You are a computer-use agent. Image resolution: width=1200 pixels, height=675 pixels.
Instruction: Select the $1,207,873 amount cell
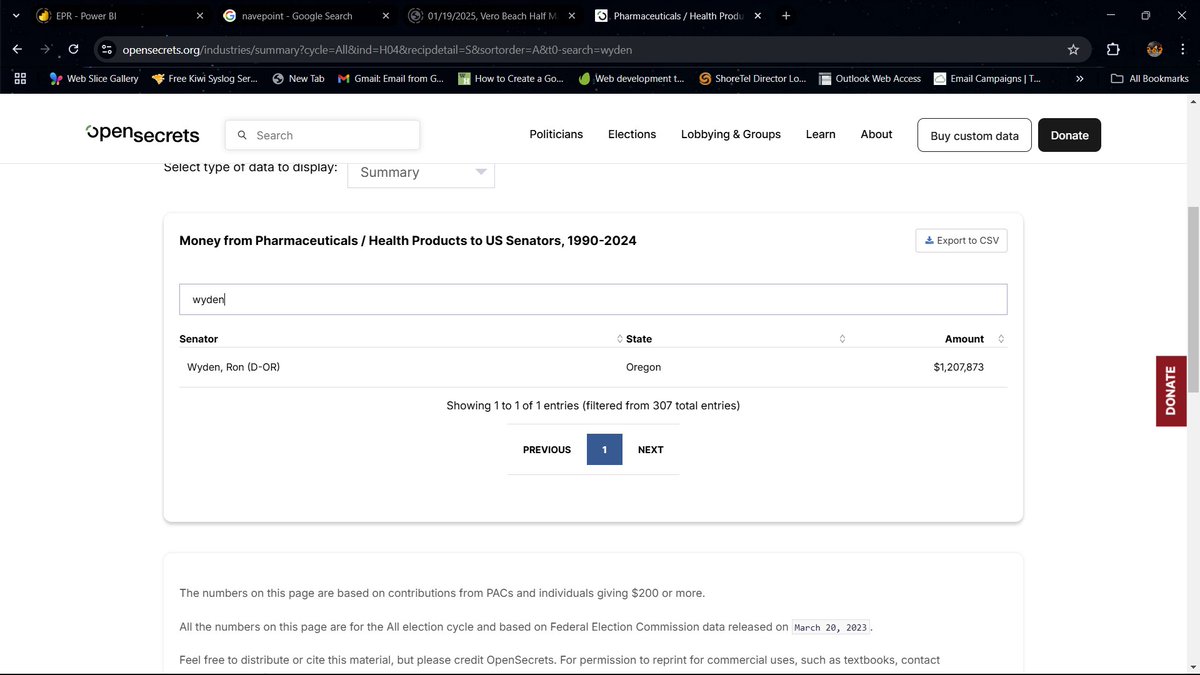click(958, 367)
